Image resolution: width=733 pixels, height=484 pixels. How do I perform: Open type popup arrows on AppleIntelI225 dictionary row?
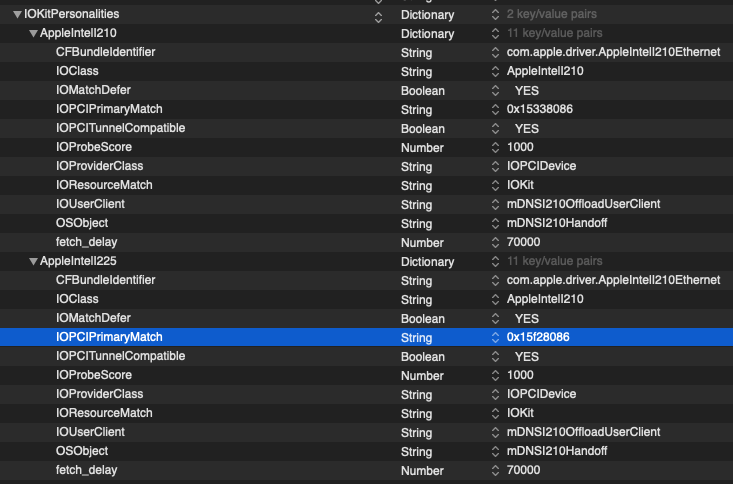coord(495,261)
